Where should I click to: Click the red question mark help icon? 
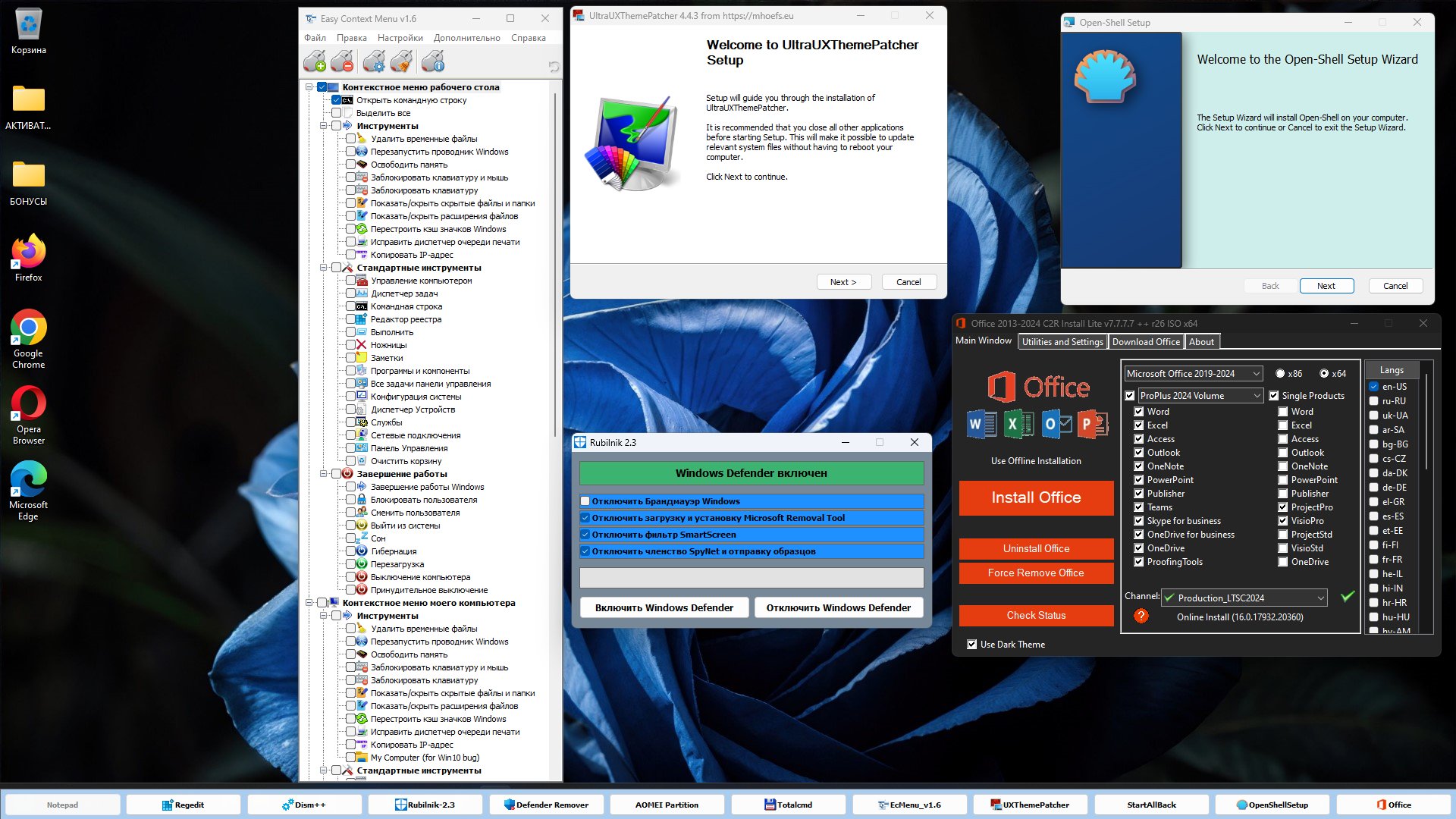tap(1141, 617)
